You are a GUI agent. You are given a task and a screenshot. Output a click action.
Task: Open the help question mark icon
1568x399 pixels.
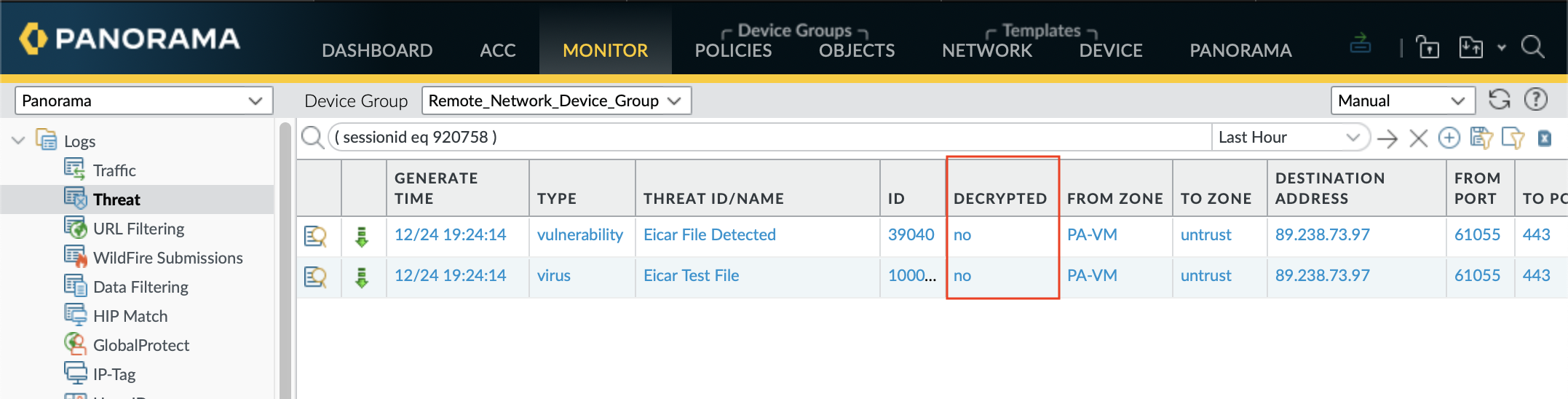click(1536, 100)
